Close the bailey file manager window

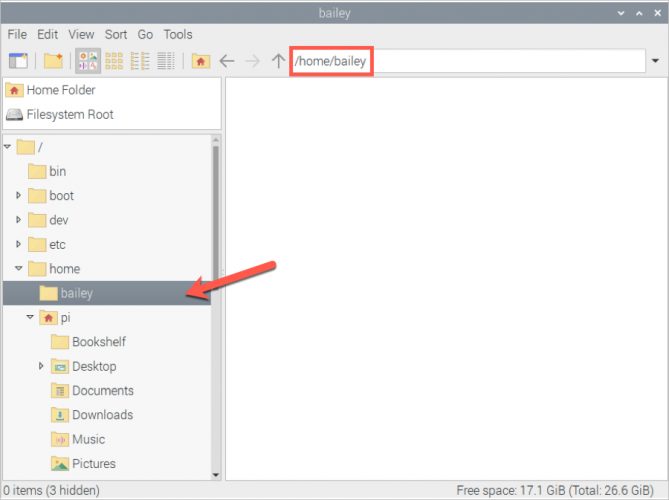point(657,13)
